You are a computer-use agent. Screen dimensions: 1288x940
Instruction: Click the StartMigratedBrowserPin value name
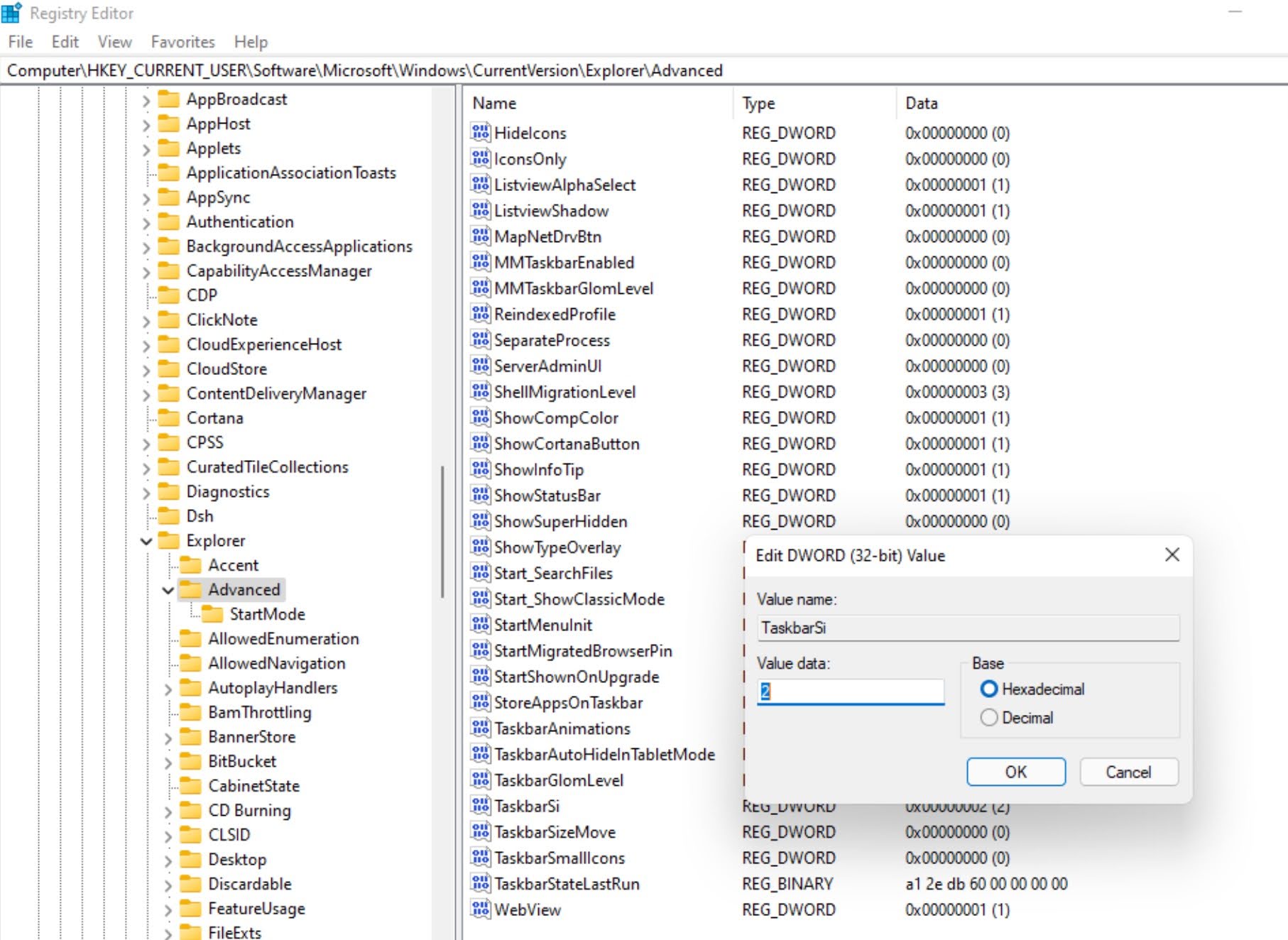583,651
